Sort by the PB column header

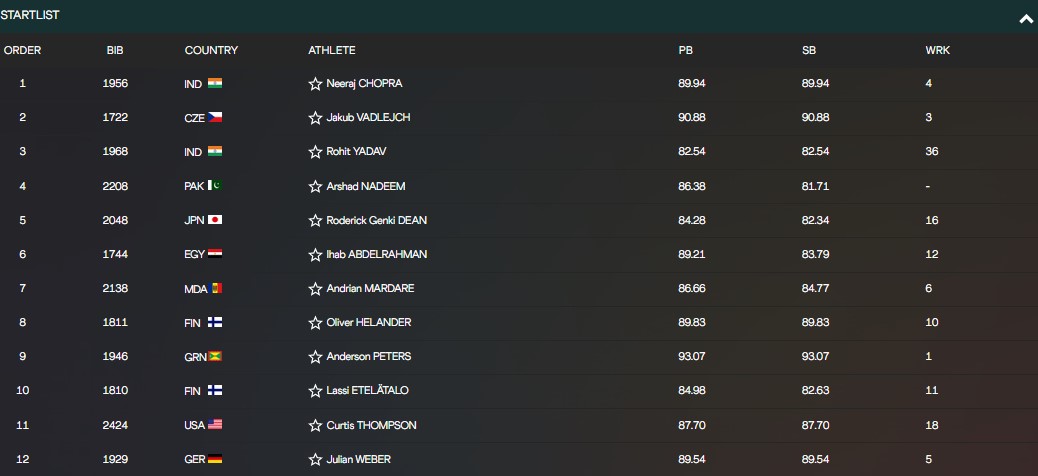pyautogui.click(x=685, y=50)
